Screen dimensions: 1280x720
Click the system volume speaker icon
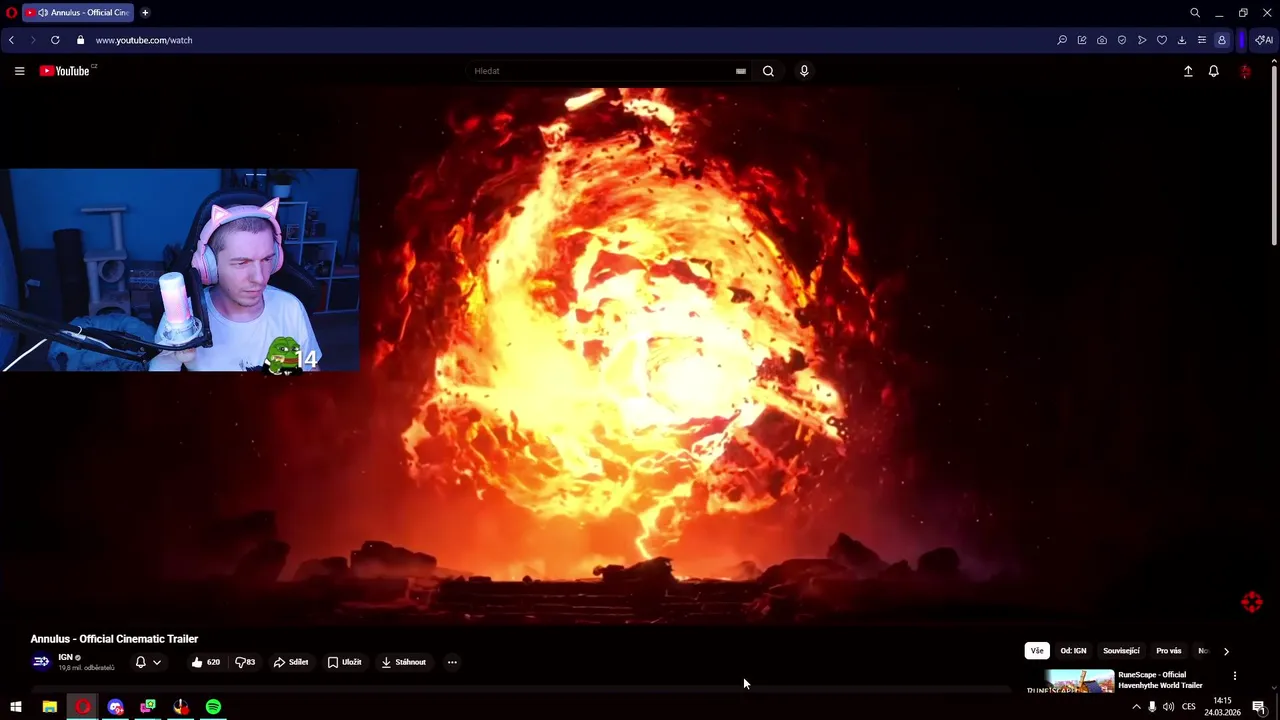click(x=1168, y=707)
